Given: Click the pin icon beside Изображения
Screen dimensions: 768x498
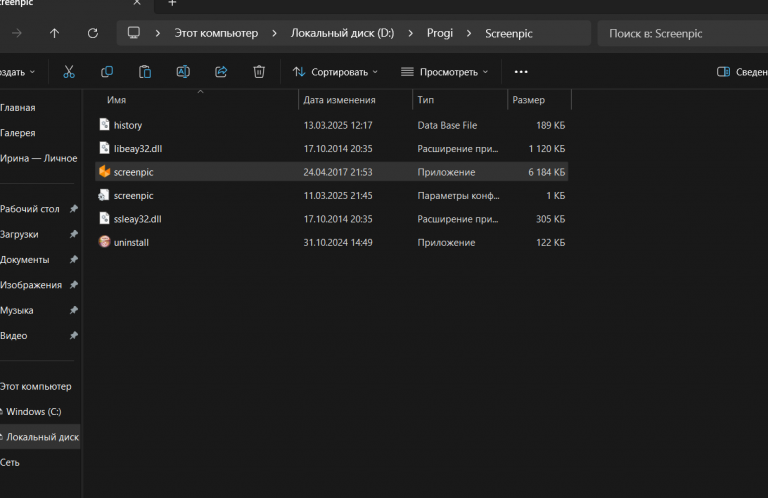Looking at the screenshot, I should point(73,285).
